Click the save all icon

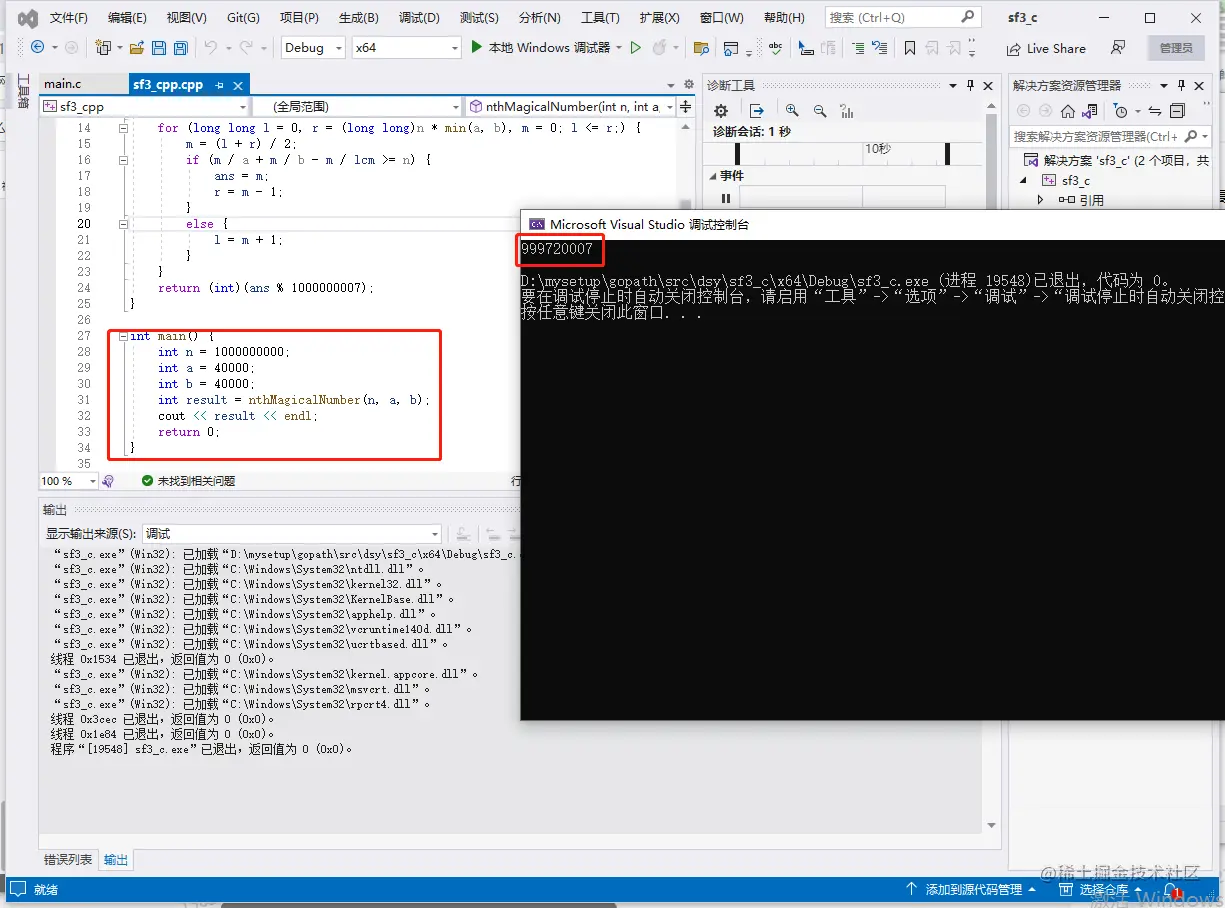[180, 47]
